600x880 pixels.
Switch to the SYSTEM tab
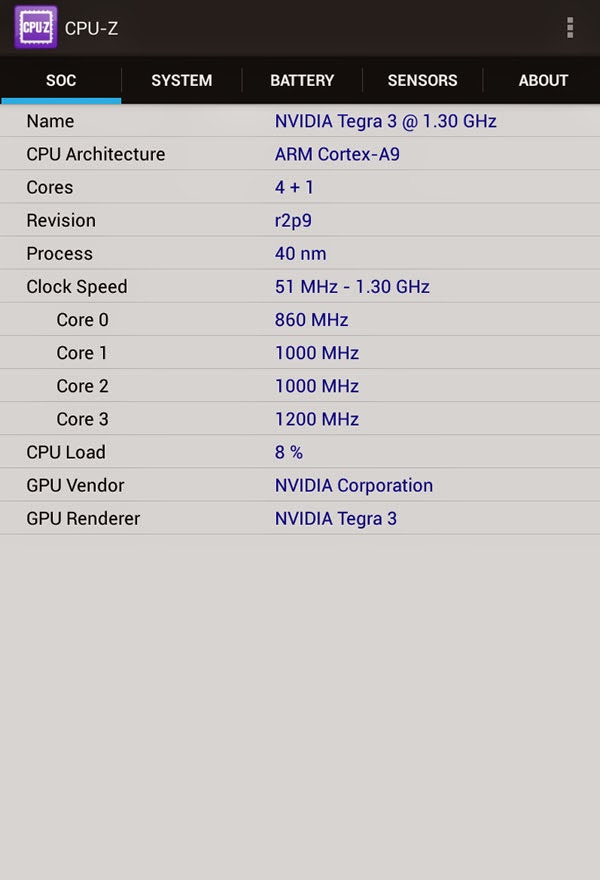pos(181,80)
